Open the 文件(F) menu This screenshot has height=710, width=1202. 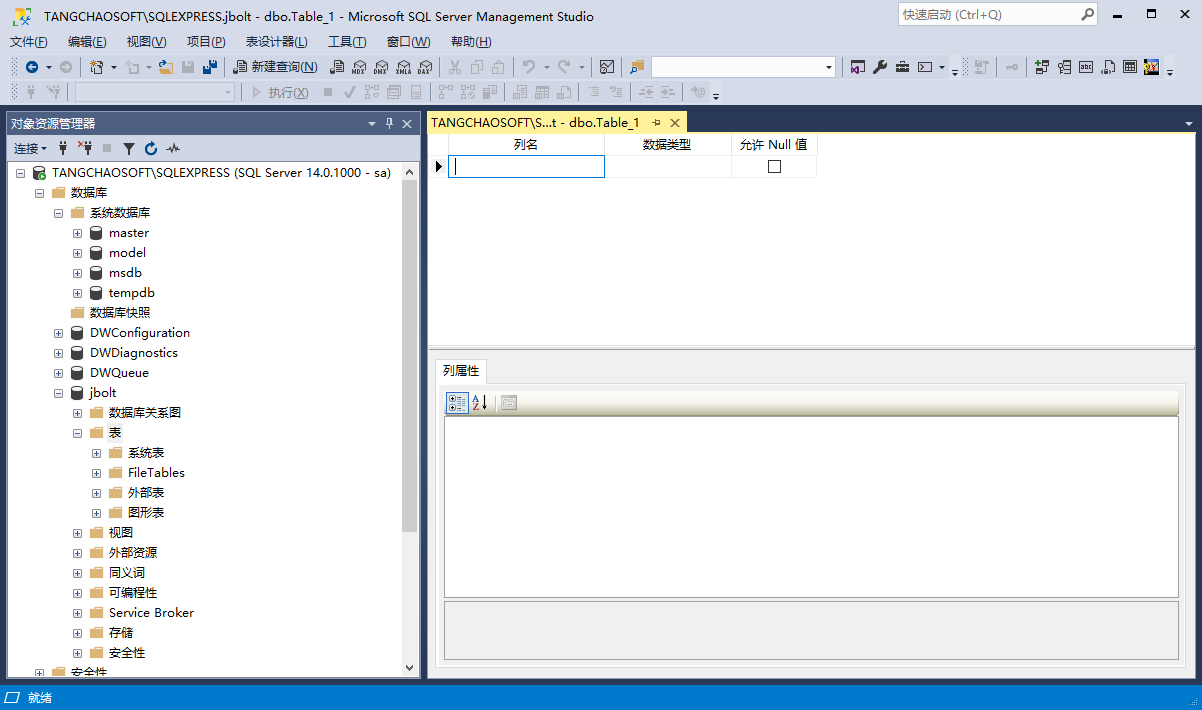pos(29,41)
